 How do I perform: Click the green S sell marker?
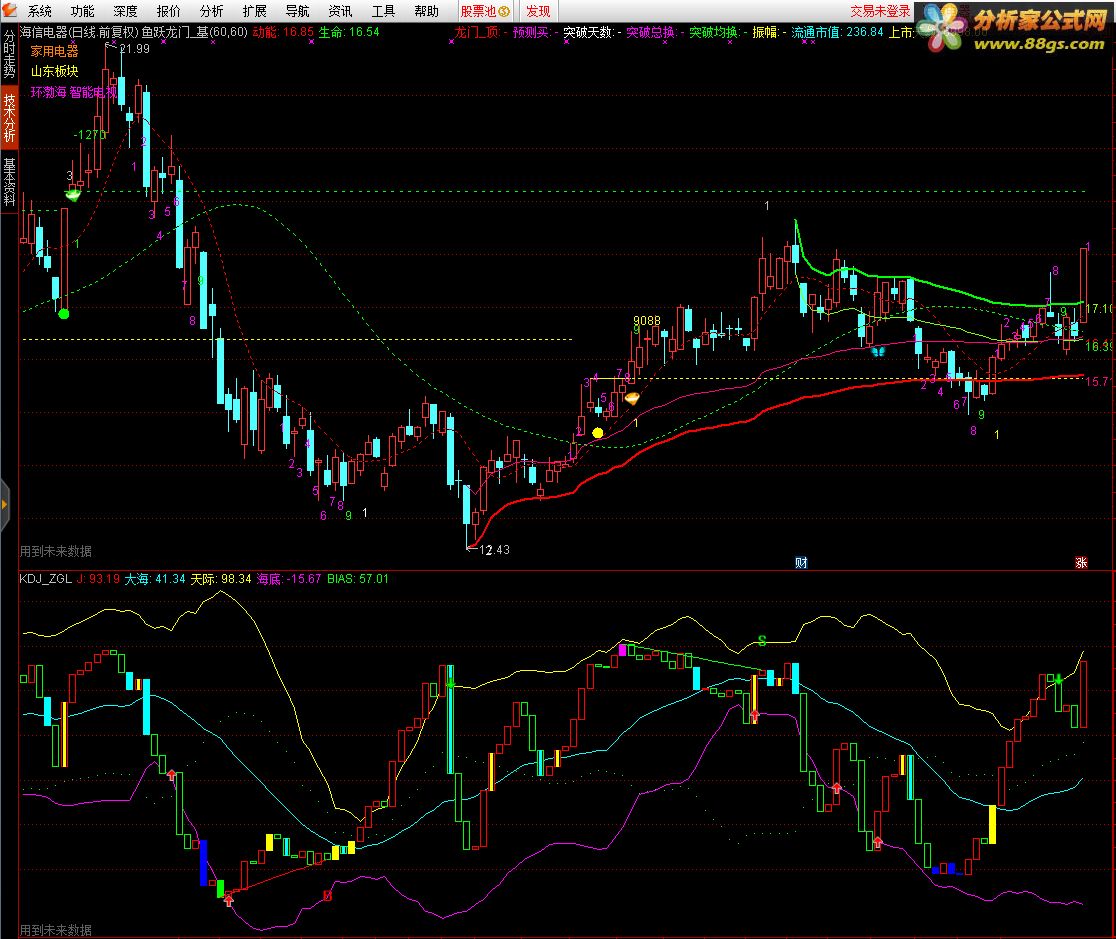point(762,641)
